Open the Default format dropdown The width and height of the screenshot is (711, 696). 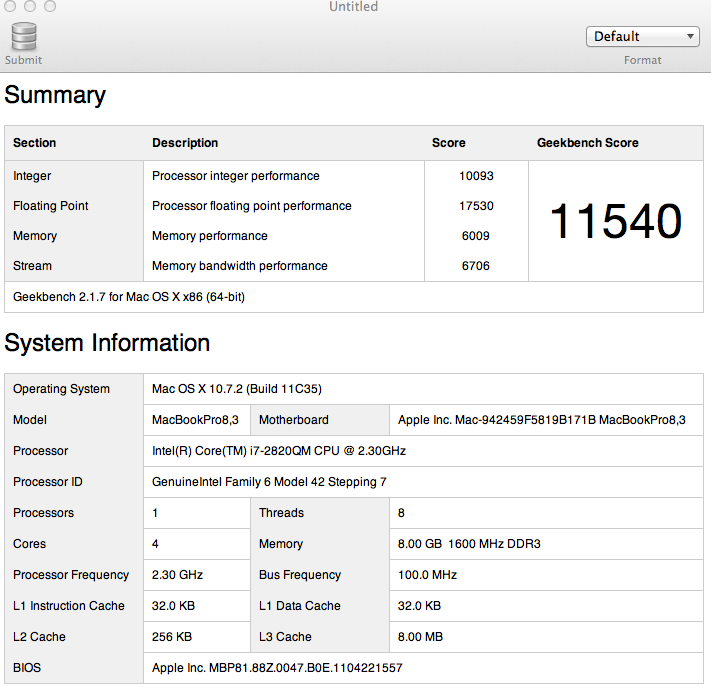pos(643,36)
